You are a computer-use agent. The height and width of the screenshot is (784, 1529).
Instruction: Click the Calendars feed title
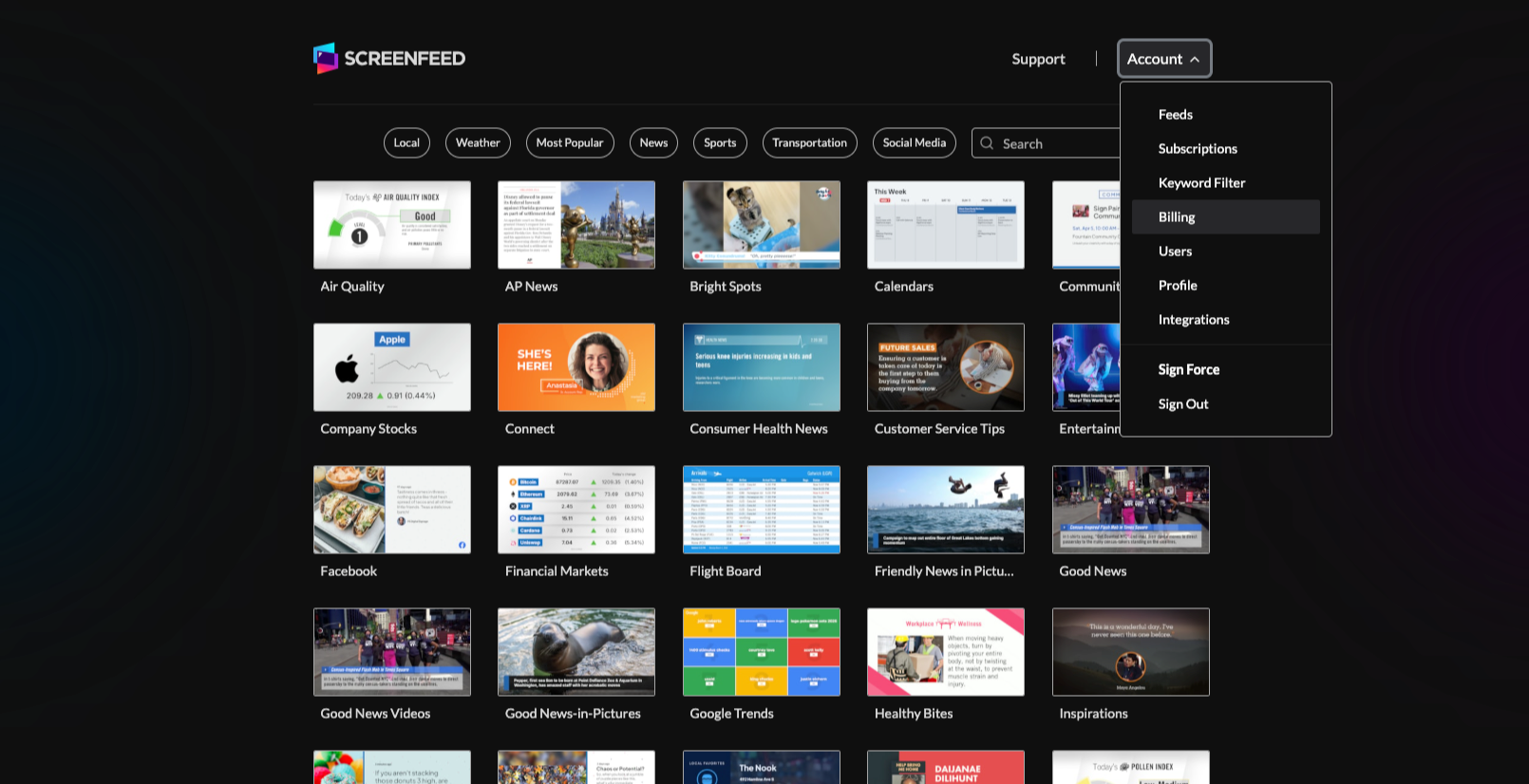tap(904, 287)
